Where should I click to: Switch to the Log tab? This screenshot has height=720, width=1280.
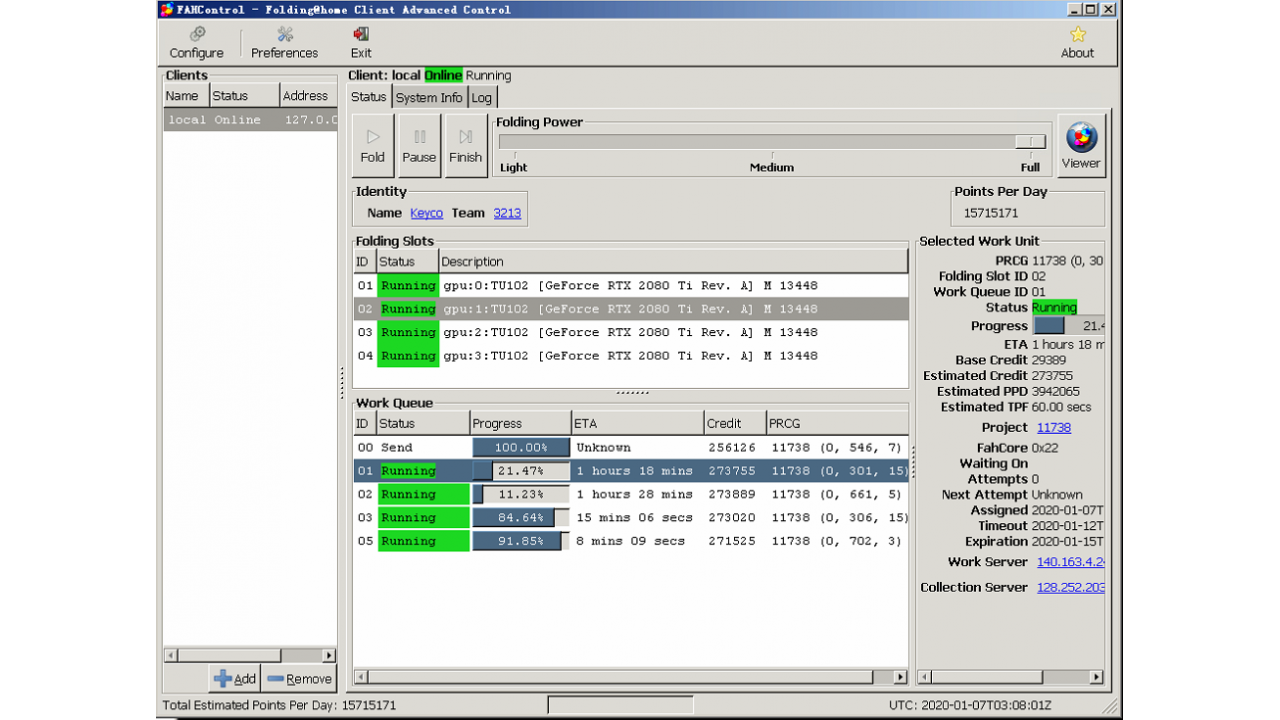[482, 98]
